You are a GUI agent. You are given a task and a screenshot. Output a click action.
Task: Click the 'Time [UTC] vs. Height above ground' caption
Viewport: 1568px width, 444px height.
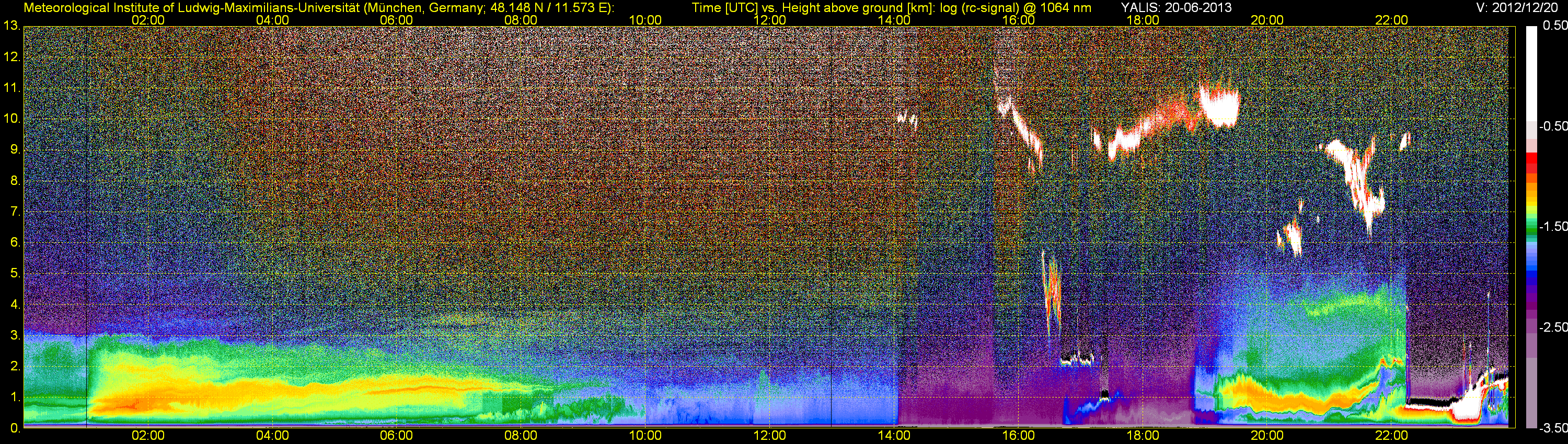(x=891, y=8)
